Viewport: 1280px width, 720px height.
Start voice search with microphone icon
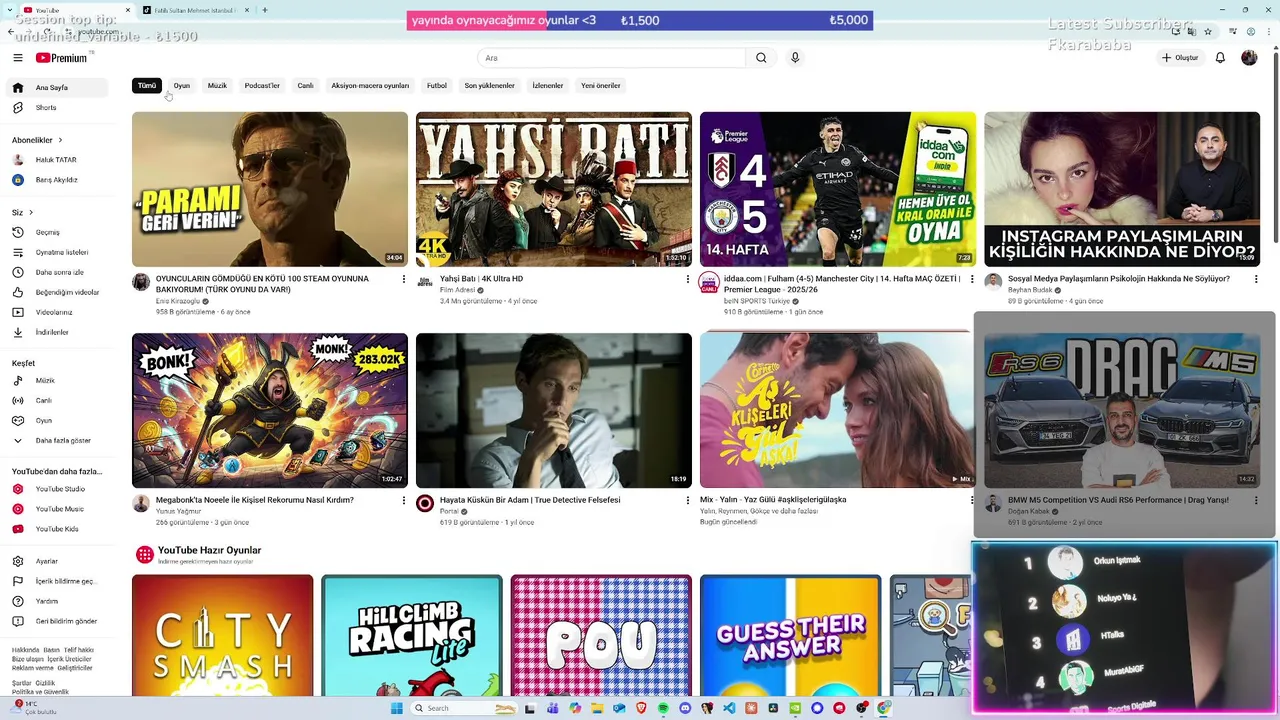[x=795, y=58]
